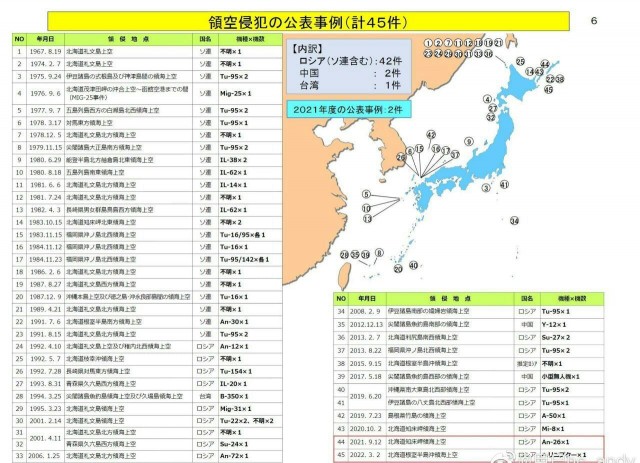640x463 pixels.
Task: Click map marker 4 west of Hokkaido
Action: (487, 99)
